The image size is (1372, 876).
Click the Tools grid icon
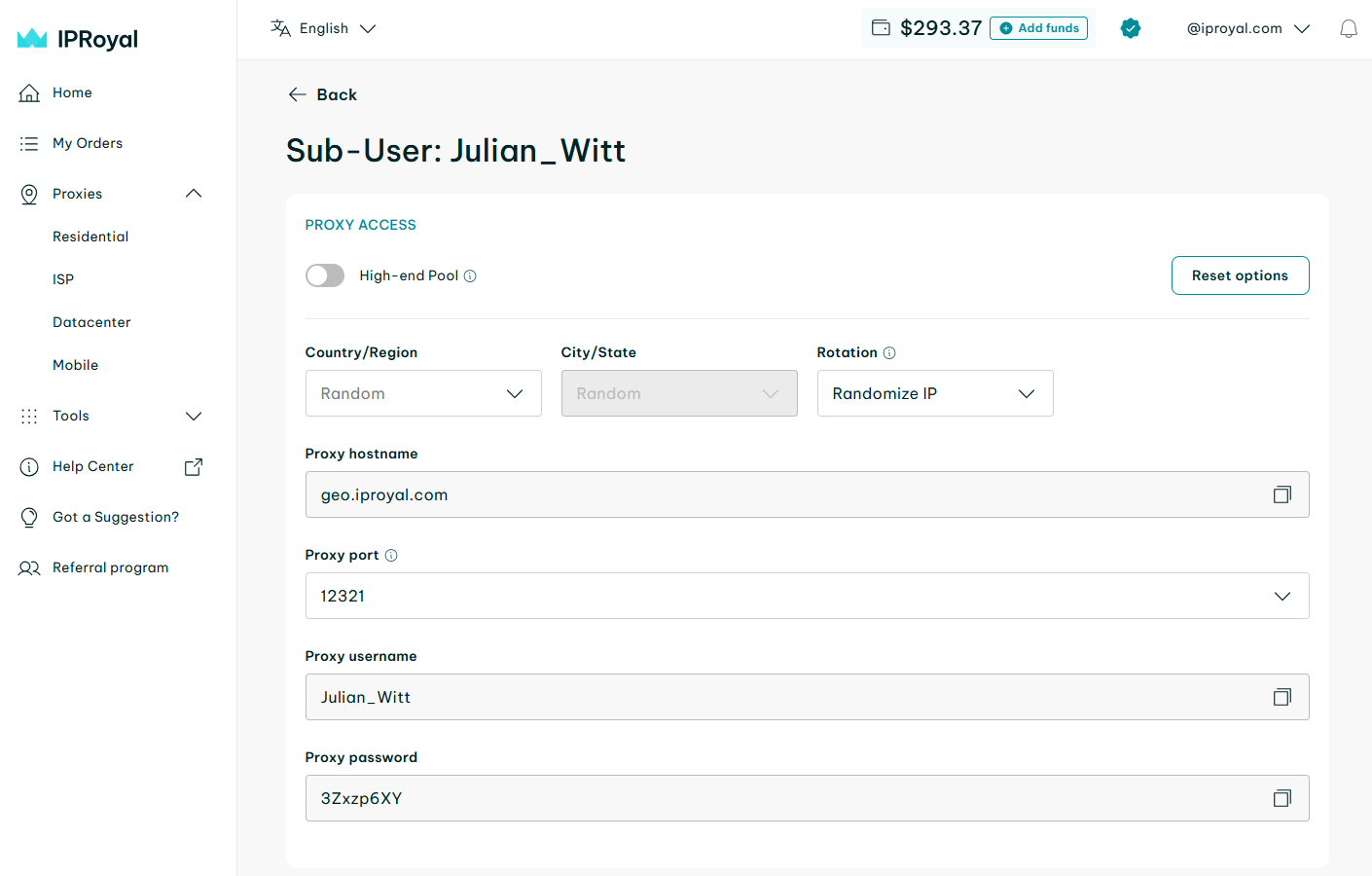pyautogui.click(x=29, y=416)
